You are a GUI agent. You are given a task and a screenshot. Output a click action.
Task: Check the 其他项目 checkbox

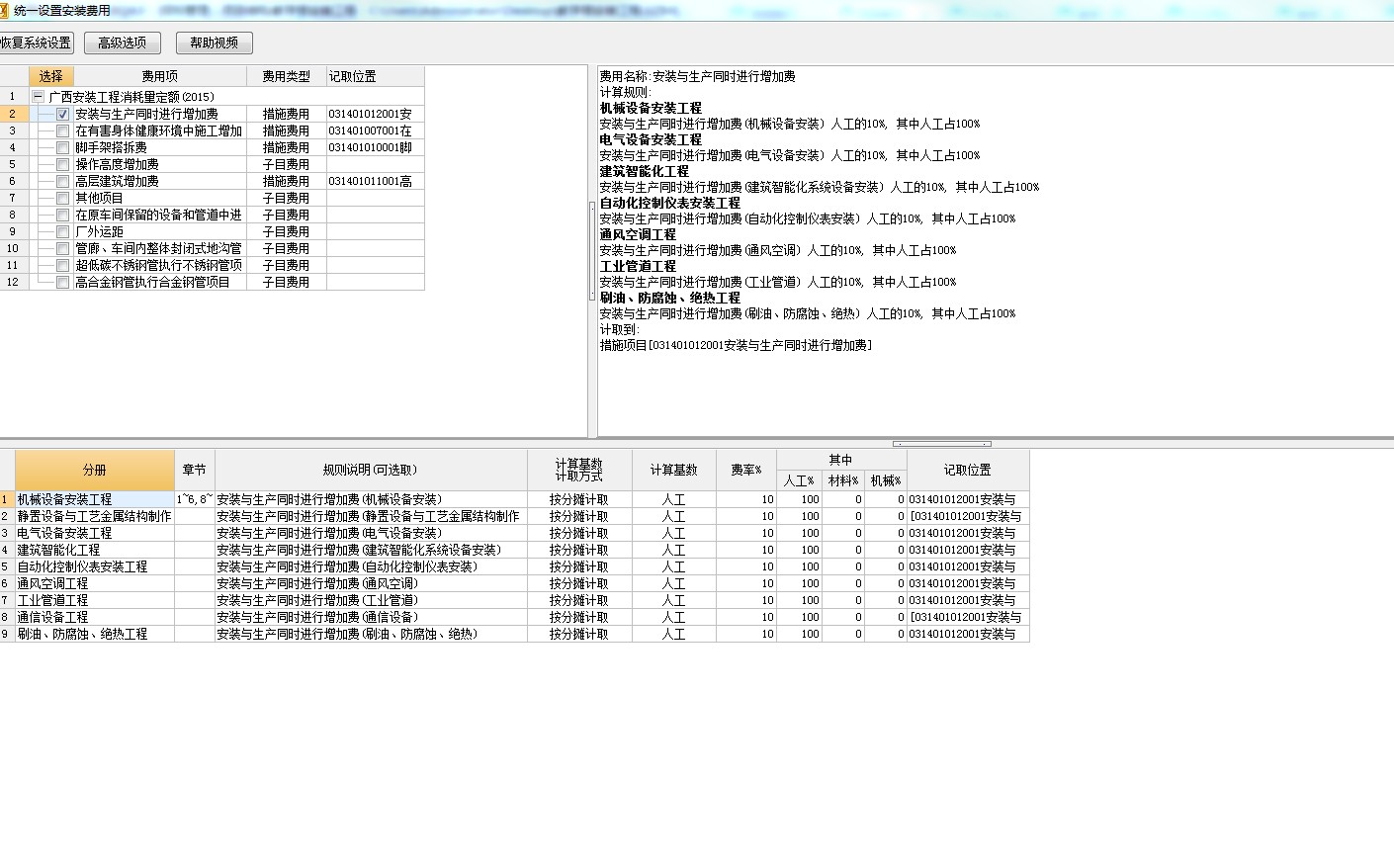coord(63,198)
